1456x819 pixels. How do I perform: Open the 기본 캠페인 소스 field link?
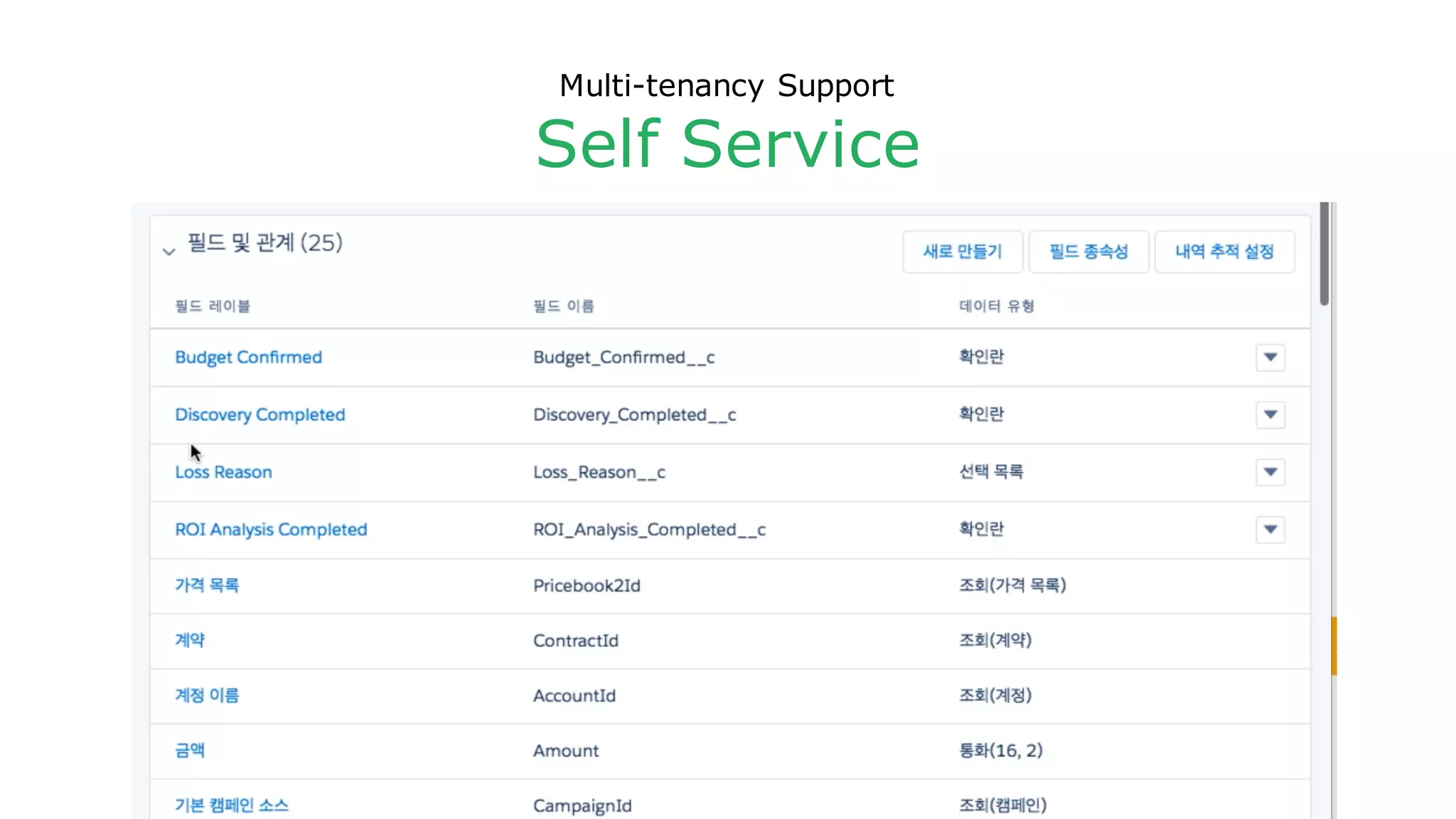click(232, 805)
